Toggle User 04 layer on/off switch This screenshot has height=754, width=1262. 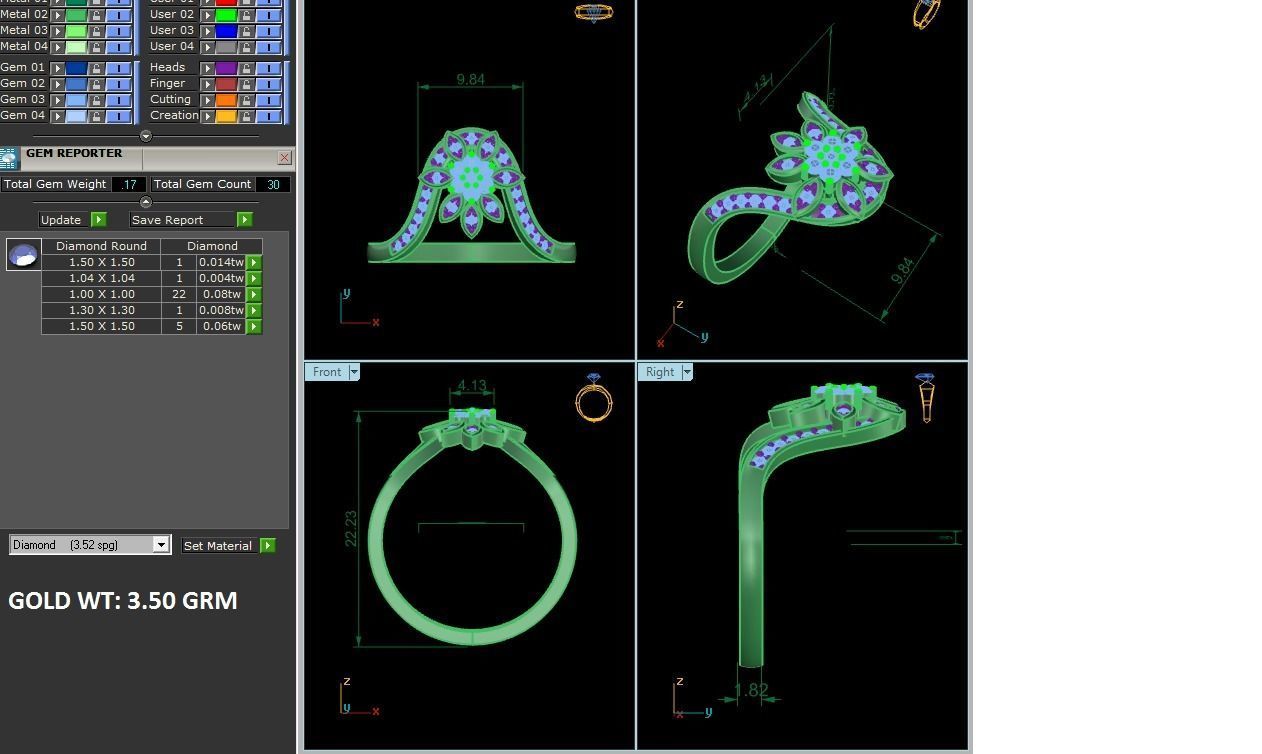269,47
